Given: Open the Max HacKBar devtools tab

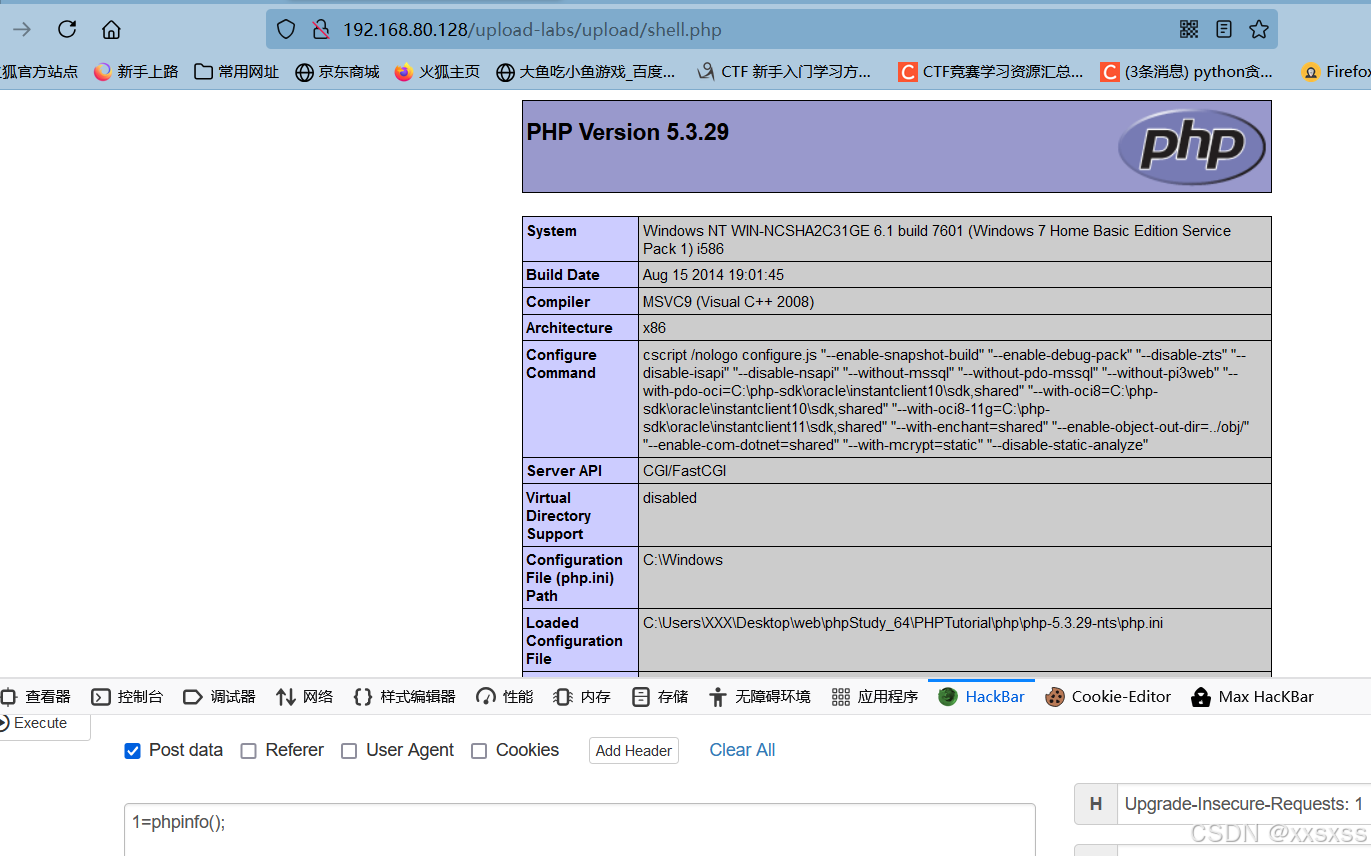Looking at the screenshot, I should tap(1252, 697).
